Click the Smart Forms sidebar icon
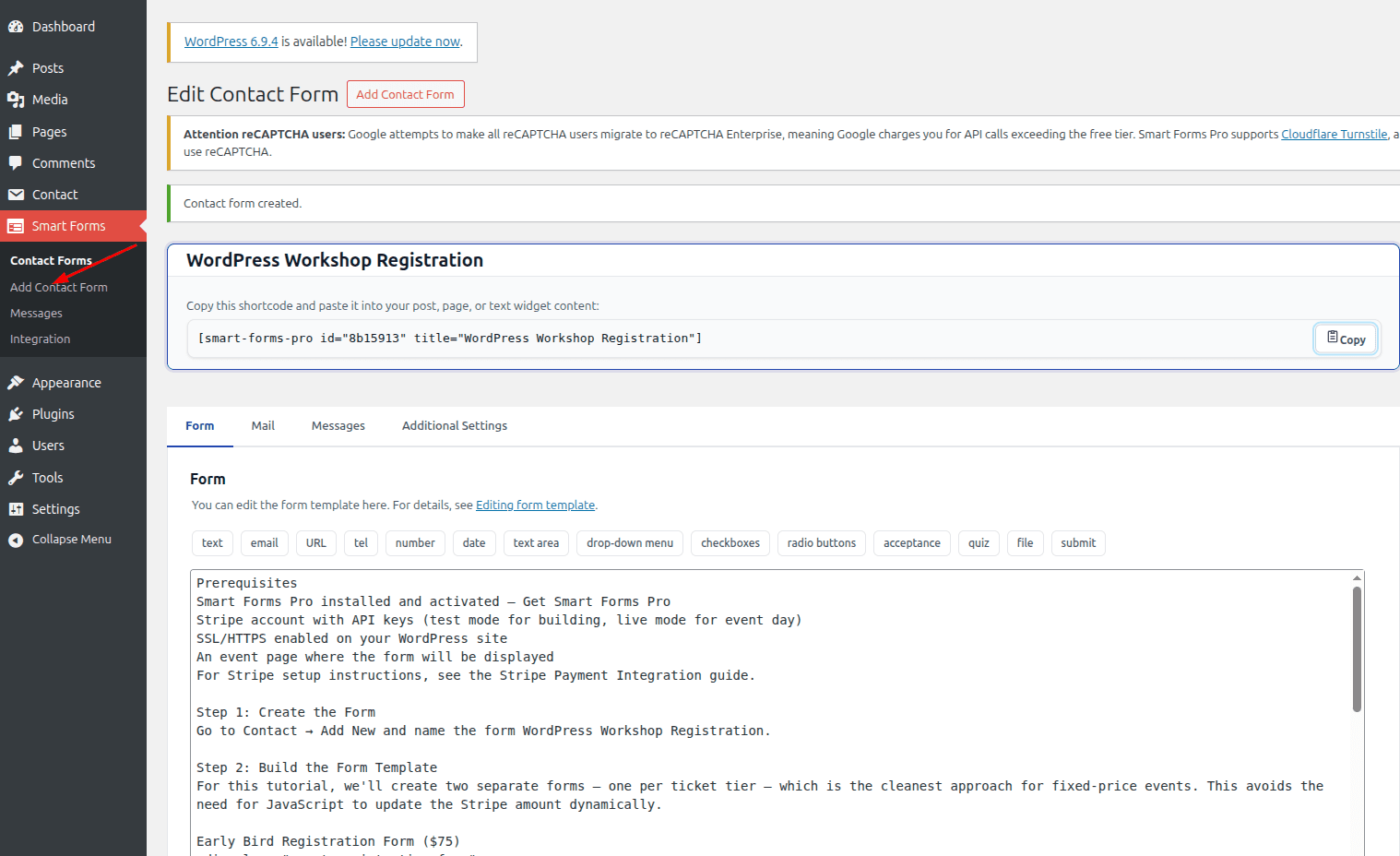This screenshot has height=856, width=1400. click(17, 225)
